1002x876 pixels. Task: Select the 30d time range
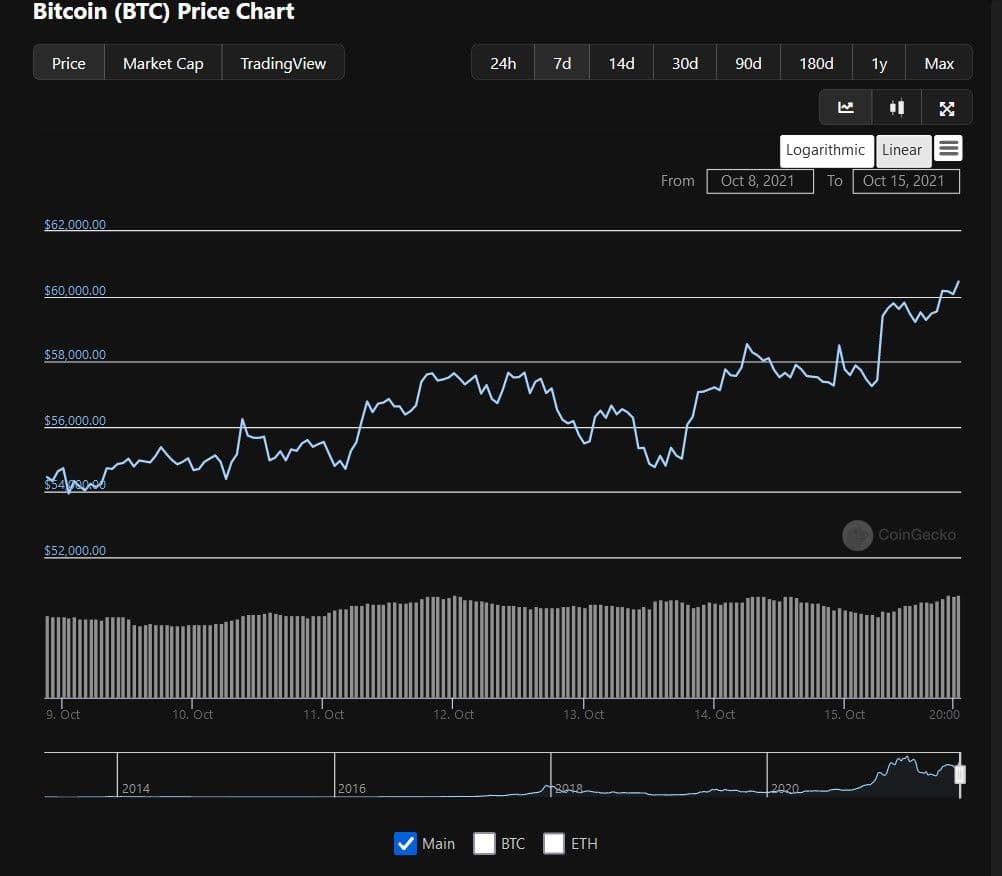(x=685, y=63)
